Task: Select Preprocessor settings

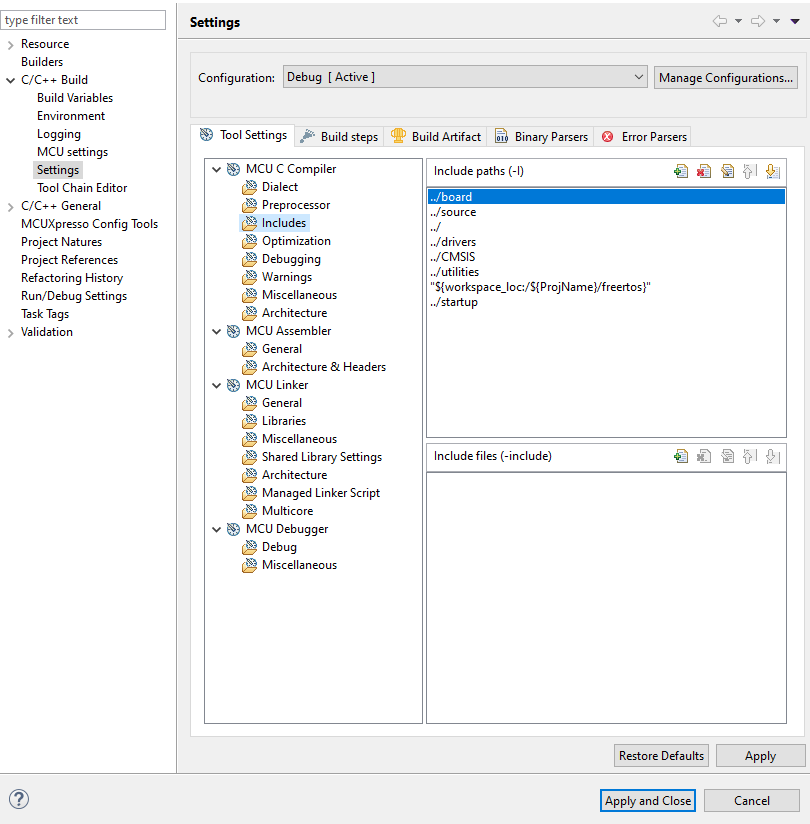Action: tap(296, 205)
